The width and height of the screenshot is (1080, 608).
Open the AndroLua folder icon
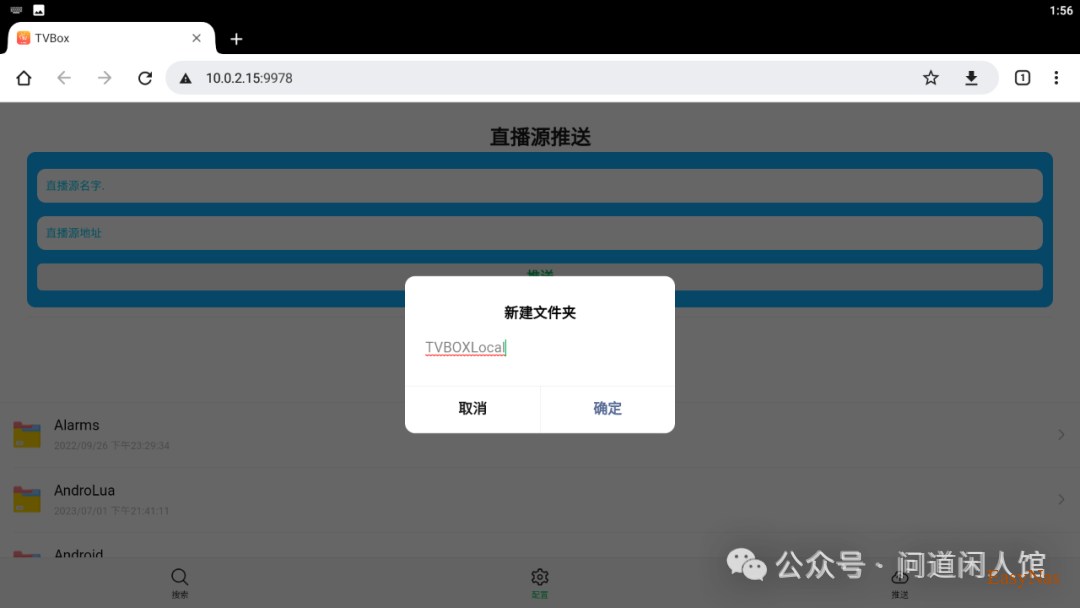click(x=27, y=499)
